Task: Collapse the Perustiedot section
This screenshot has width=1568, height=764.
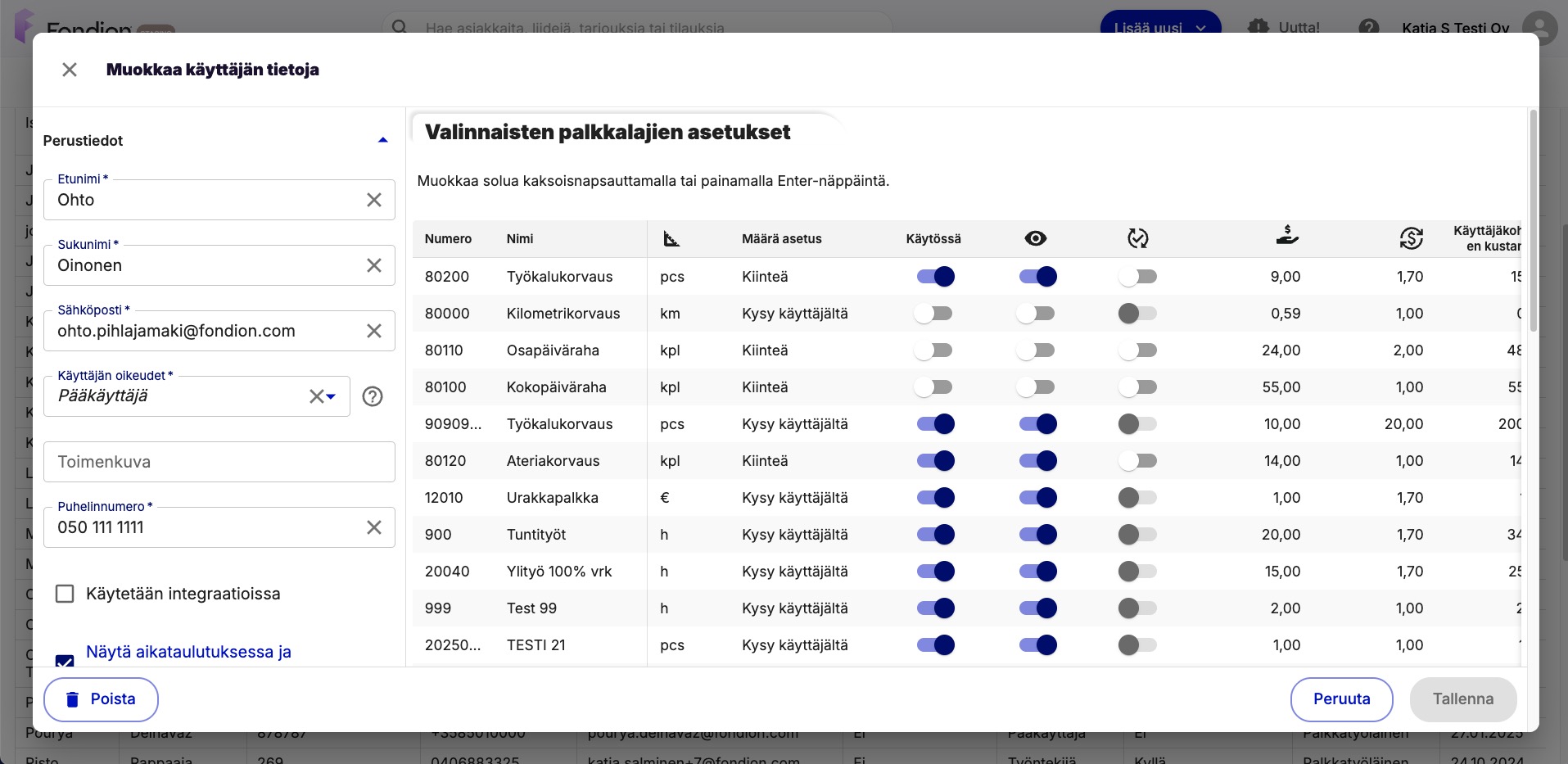Action: click(382, 140)
